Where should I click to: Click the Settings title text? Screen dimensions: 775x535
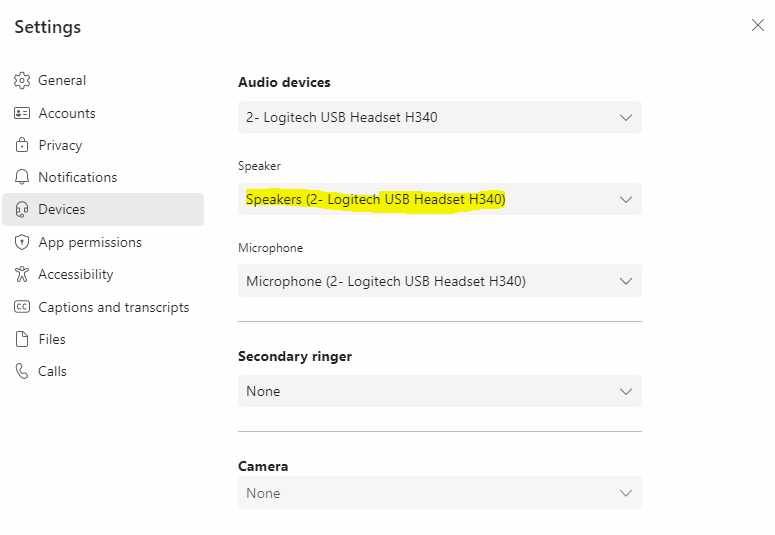[x=47, y=27]
